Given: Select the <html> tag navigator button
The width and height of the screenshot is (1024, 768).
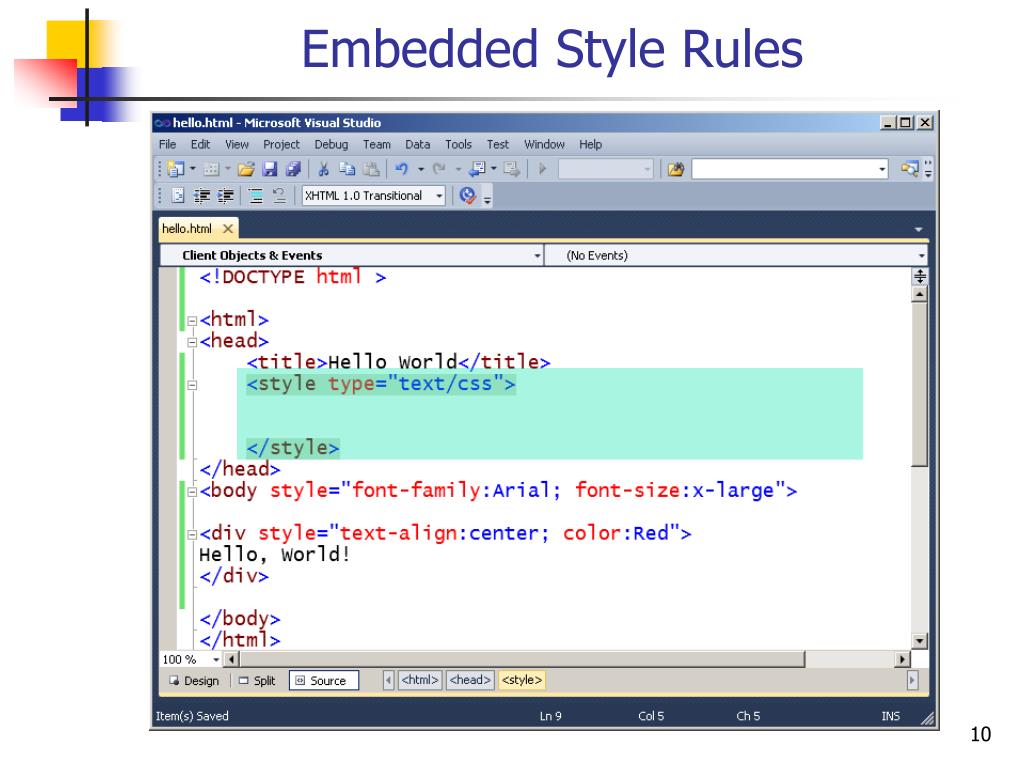Looking at the screenshot, I should point(420,680).
